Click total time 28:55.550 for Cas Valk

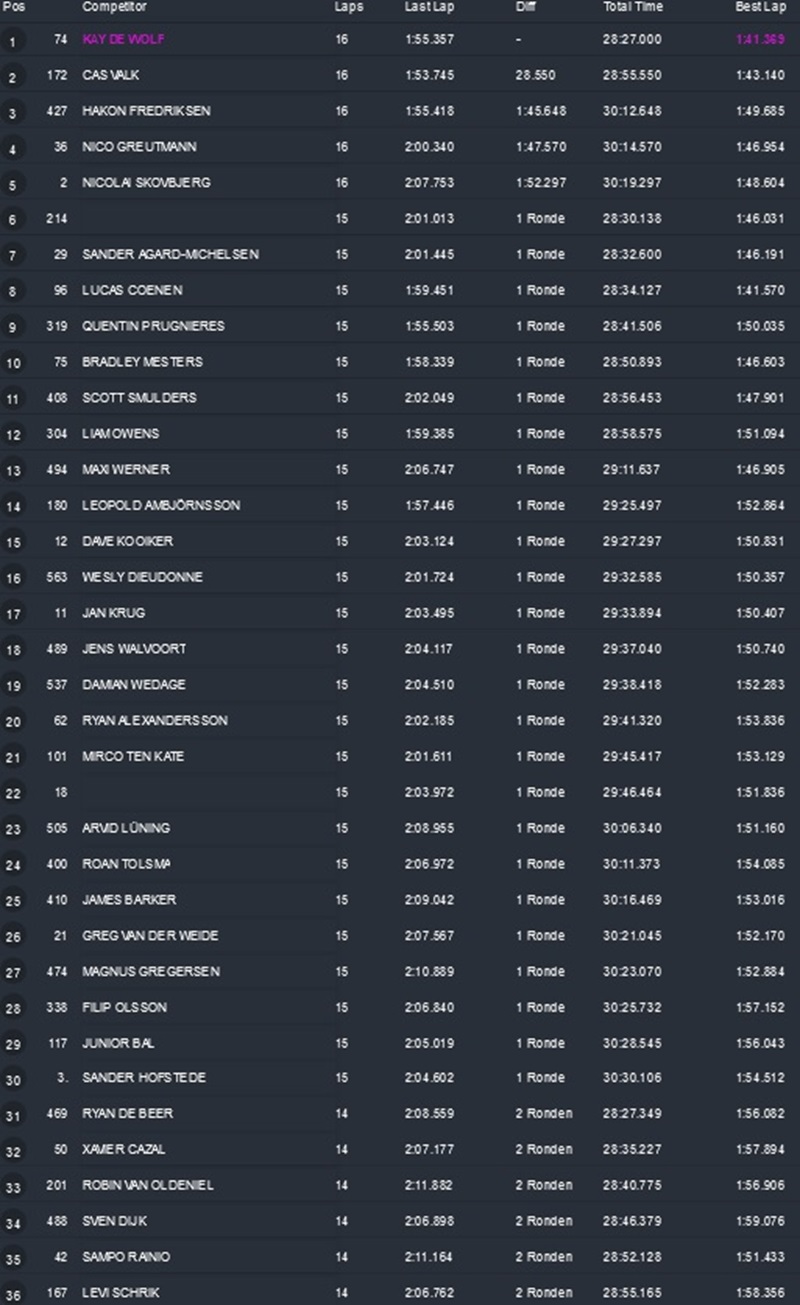(x=632, y=75)
